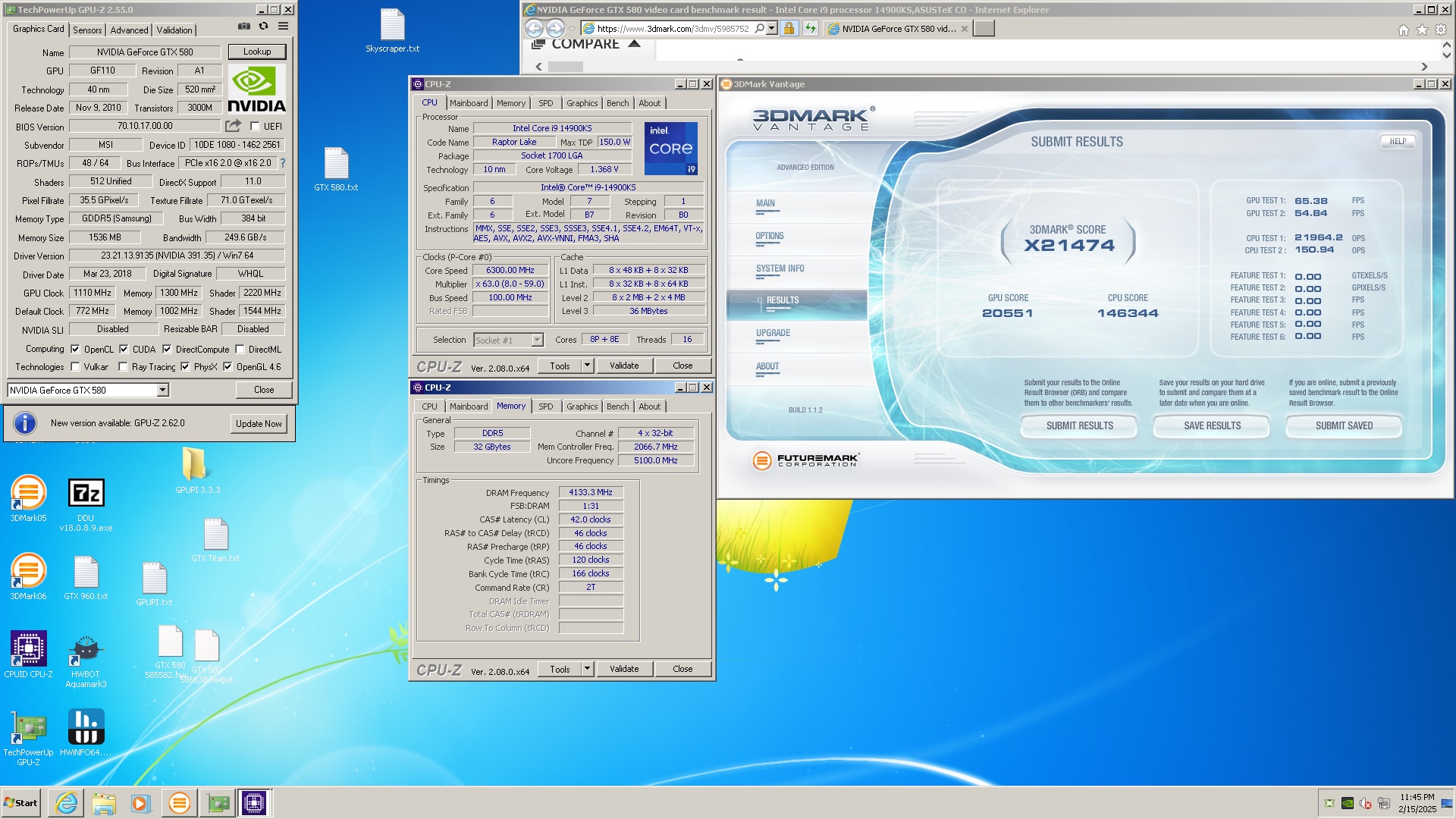The image size is (1456, 819).
Task: Select the HWiNFO64 desktop shortcut
Action: click(86, 733)
